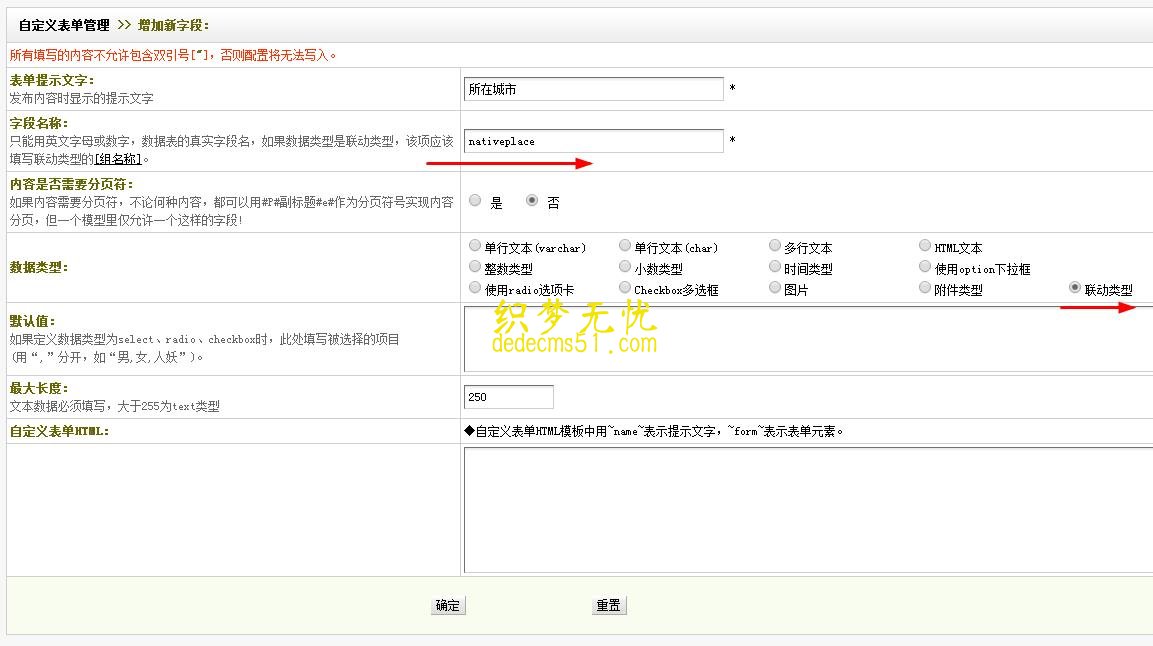1153x646 pixels.
Task: Choose 多行文本 as the data type
Action: point(776,246)
